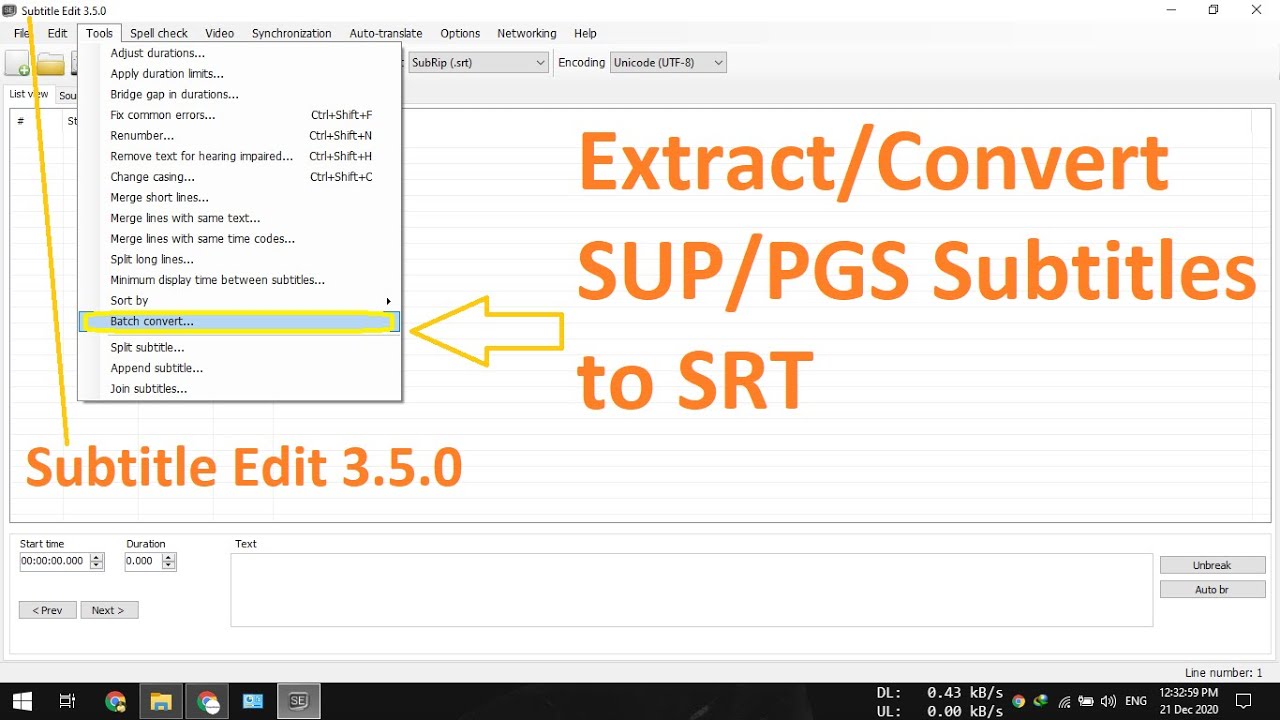The width and height of the screenshot is (1280, 720).
Task: Click inside the subtitle Text box
Action: click(691, 590)
